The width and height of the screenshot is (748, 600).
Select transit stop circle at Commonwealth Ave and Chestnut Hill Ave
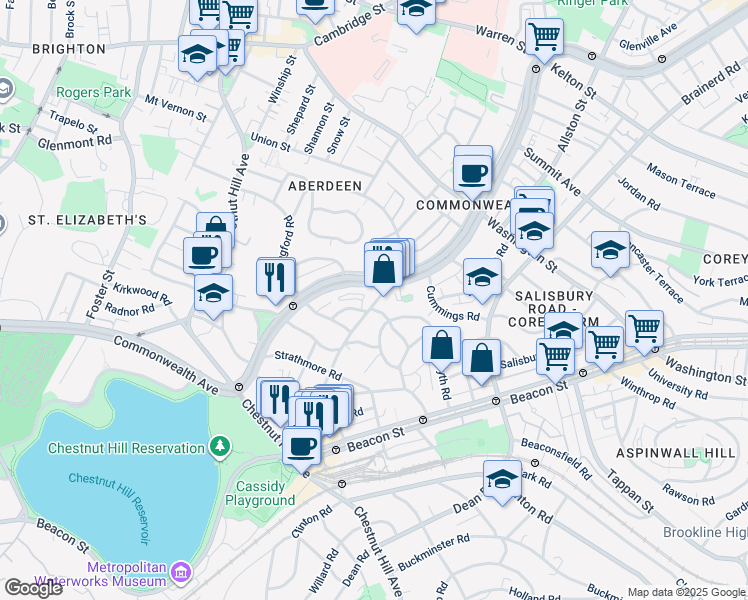pyautogui.click(x=239, y=387)
